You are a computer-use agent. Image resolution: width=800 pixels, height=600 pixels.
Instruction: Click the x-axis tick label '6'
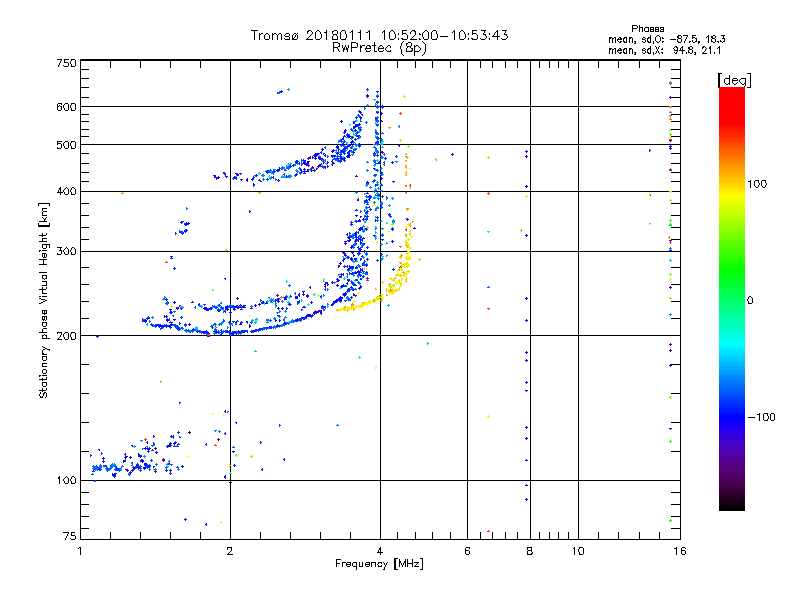point(467,551)
